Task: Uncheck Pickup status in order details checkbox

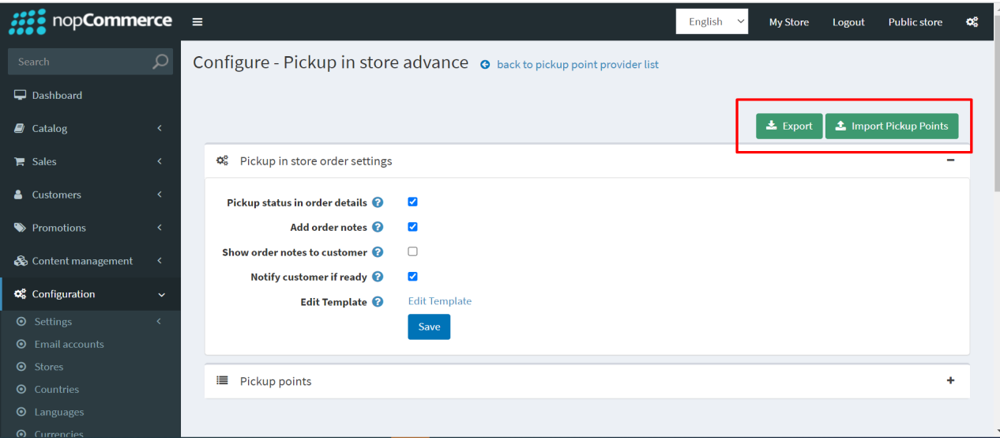Action: pyautogui.click(x=413, y=201)
